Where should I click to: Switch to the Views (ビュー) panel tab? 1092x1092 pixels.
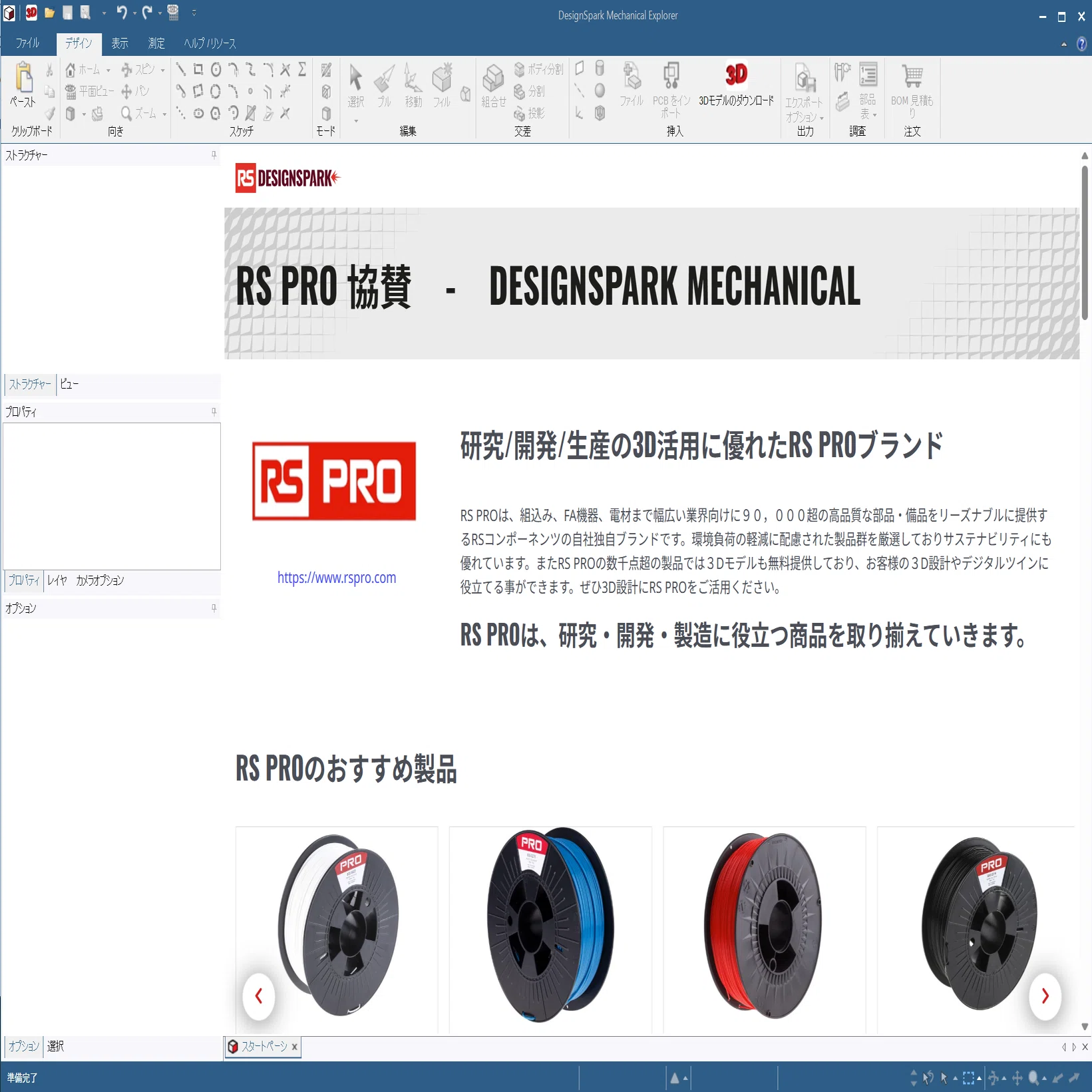pyautogui.click(x=69, y=384)
